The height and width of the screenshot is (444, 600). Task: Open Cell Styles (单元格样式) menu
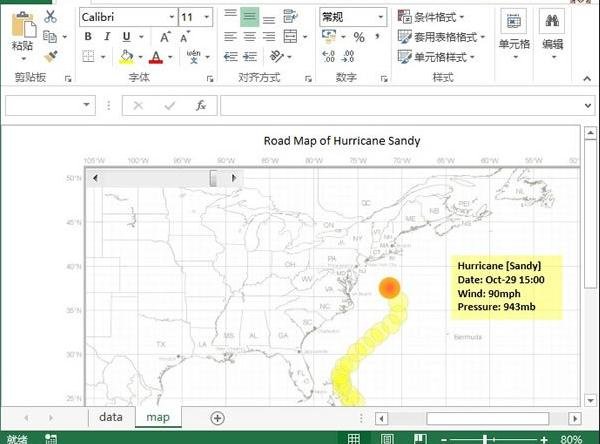pyautogui.click(x=436, y=57)
